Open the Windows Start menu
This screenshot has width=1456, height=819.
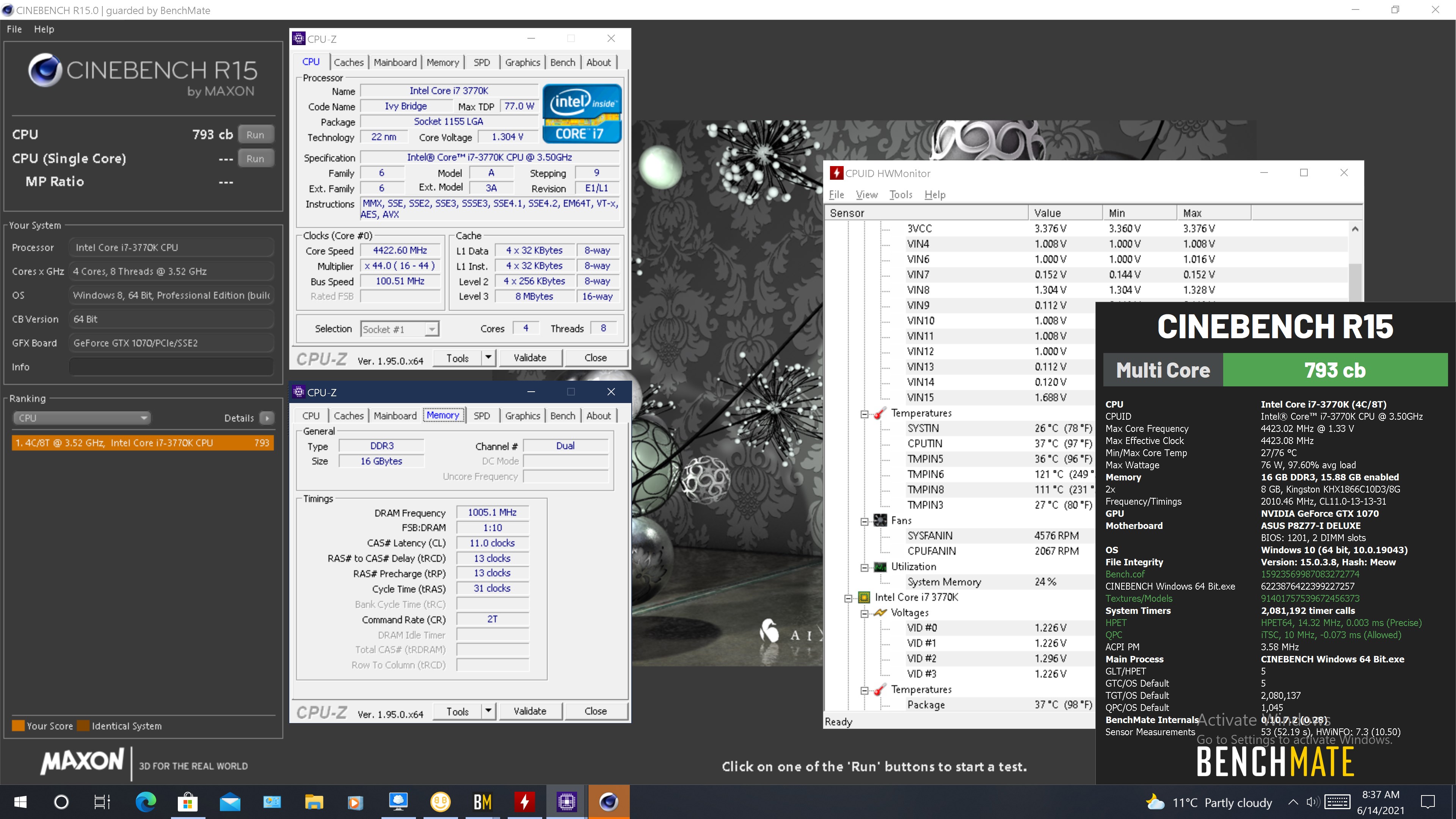pyautogui.click(x=20, y=802)
